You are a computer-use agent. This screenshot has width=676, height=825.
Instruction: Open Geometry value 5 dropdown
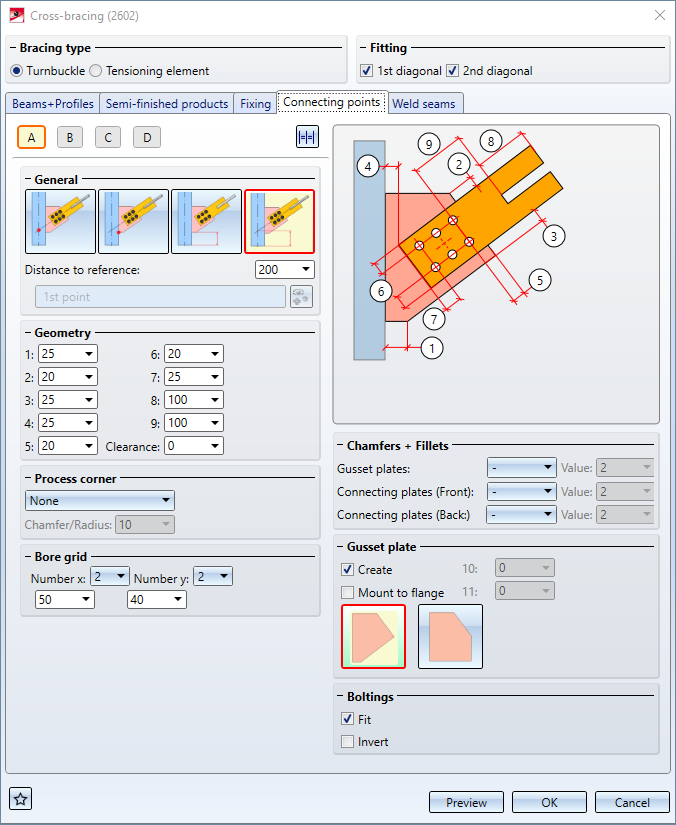tap(68, 446)
